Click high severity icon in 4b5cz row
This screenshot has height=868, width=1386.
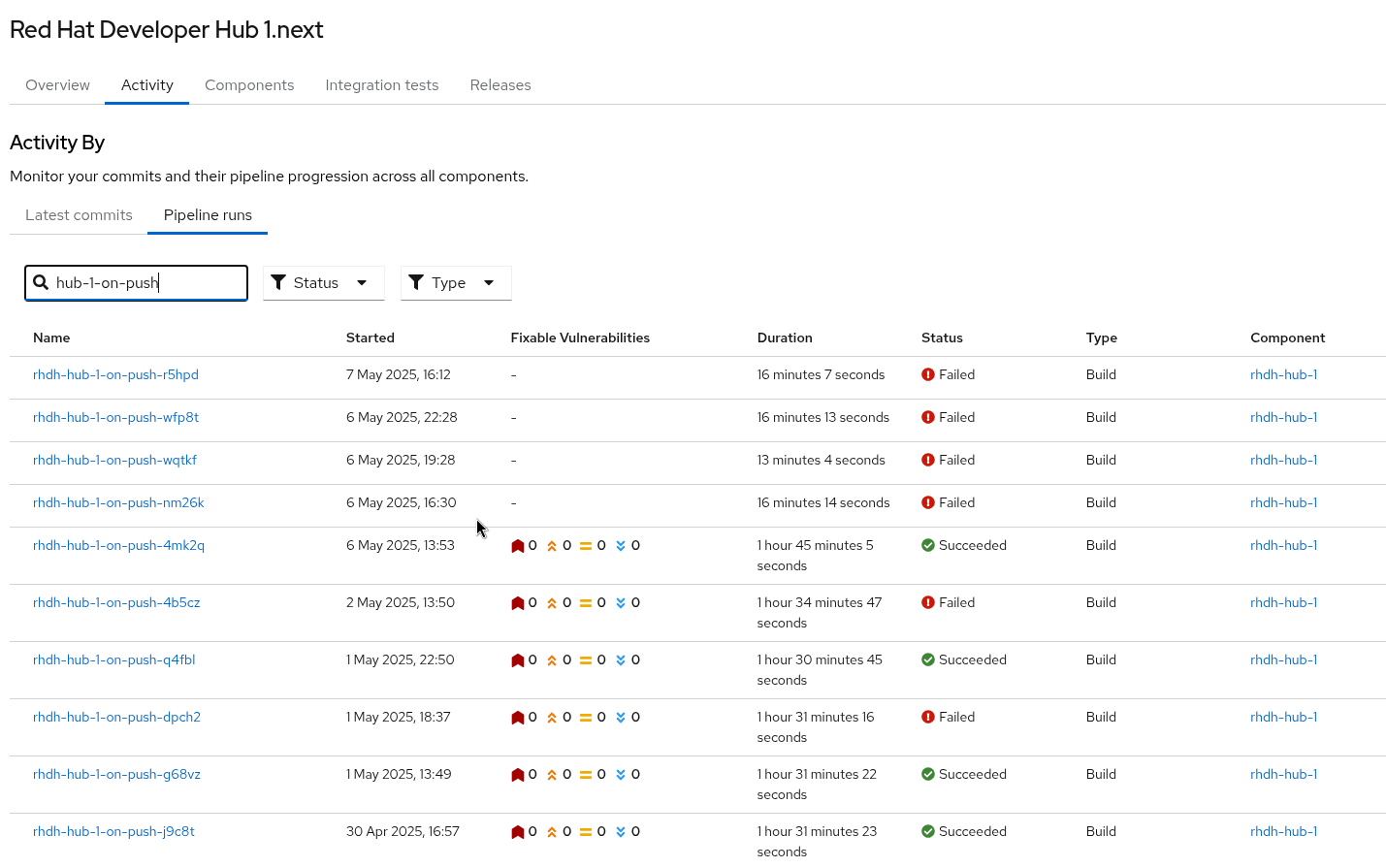coord(552,603)
